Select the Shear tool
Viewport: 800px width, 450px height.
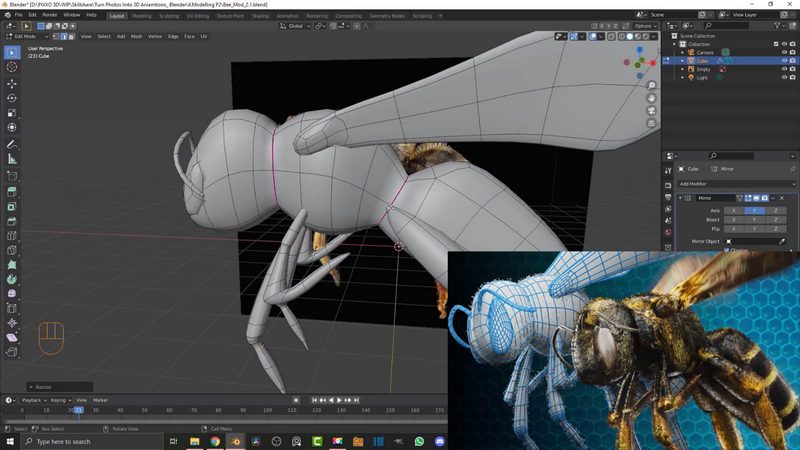[12, 337]
